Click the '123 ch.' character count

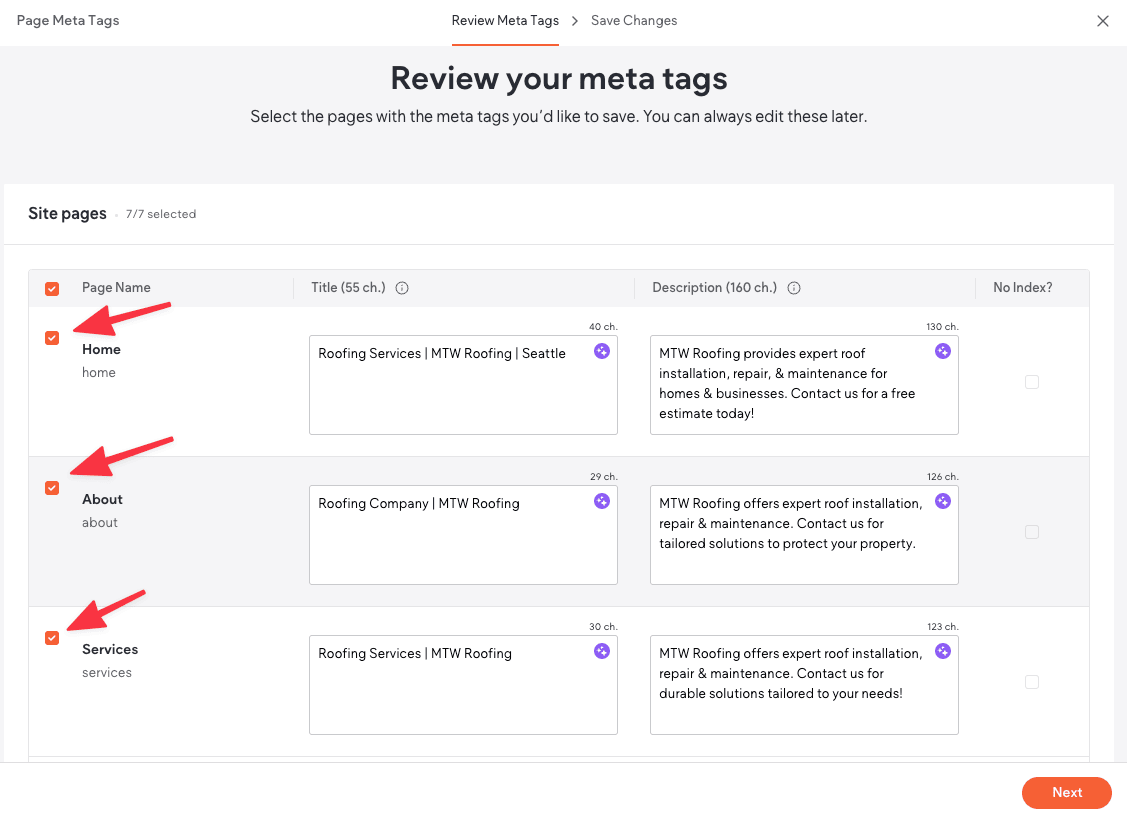943,627
